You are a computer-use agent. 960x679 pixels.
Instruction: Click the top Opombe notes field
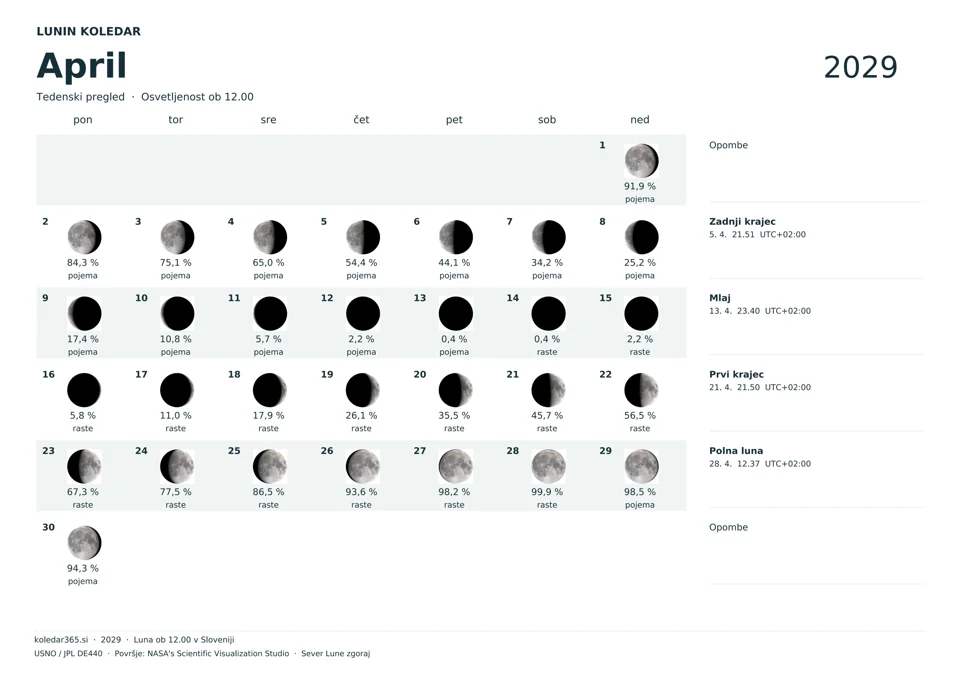816,170
